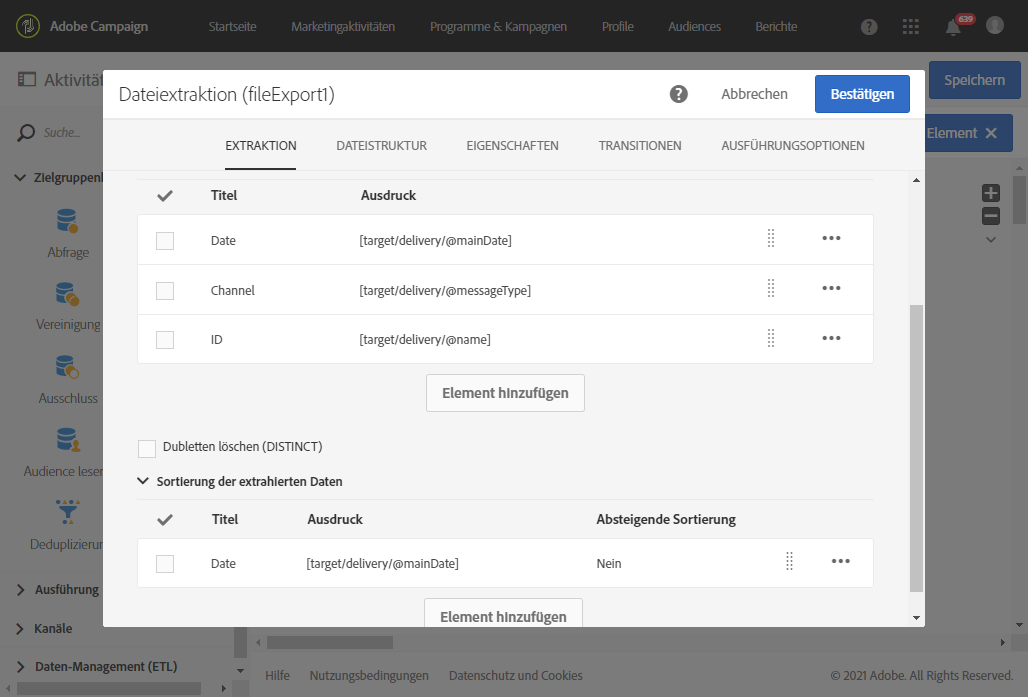The width and height of the screenshot is (1028, 697).
Task: Expand the Ausführung palette group
Action: pyautogui.click(x=21, y=590)
